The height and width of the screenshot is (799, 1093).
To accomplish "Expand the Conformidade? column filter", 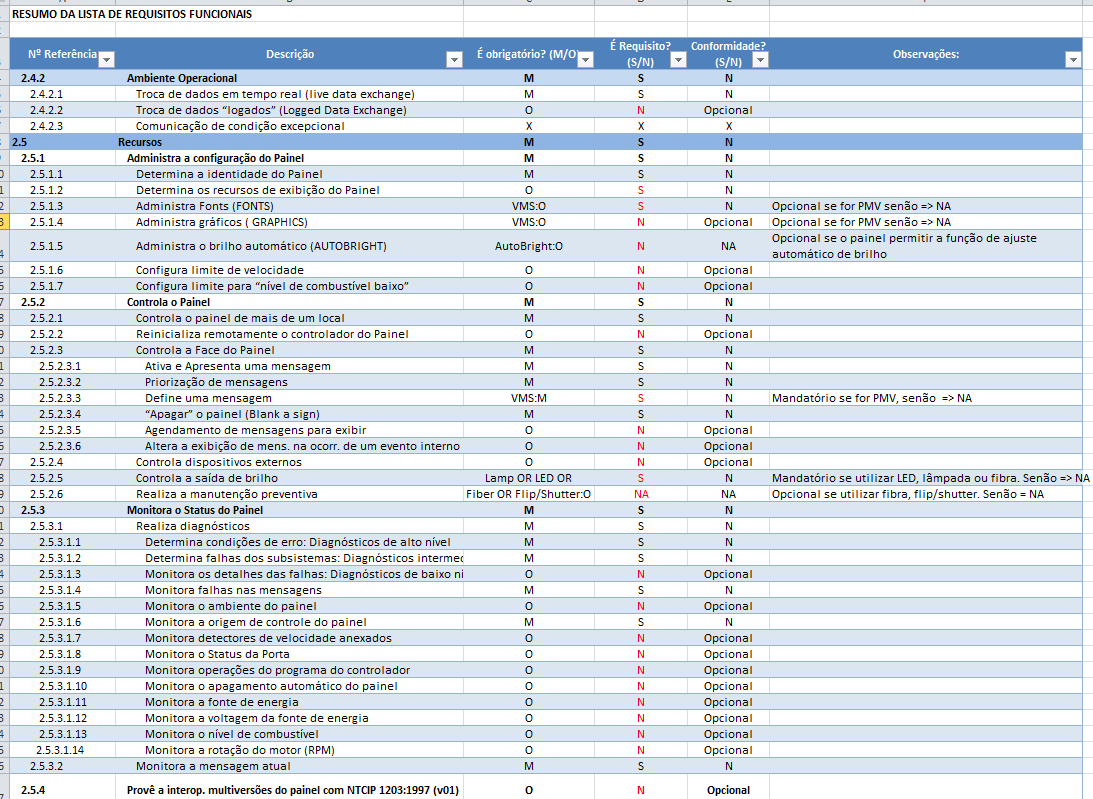I will point(760,60).
